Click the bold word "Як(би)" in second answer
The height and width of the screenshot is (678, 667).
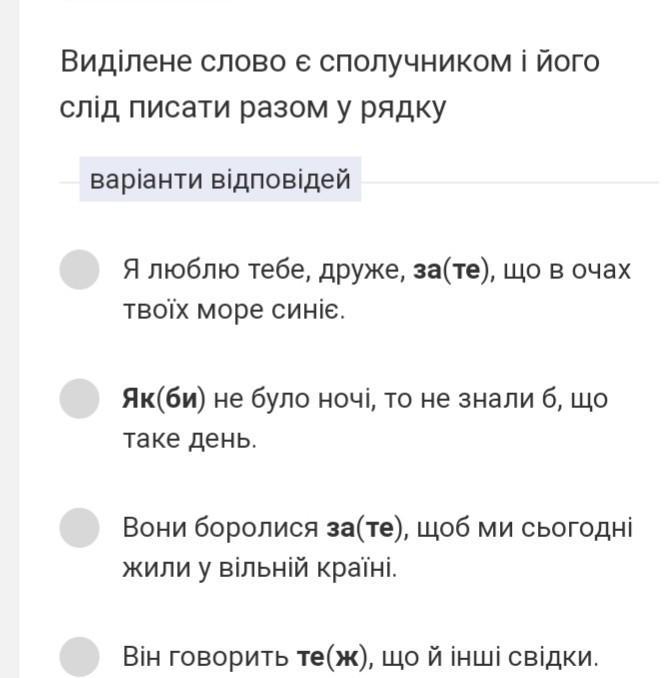(164, 399)
